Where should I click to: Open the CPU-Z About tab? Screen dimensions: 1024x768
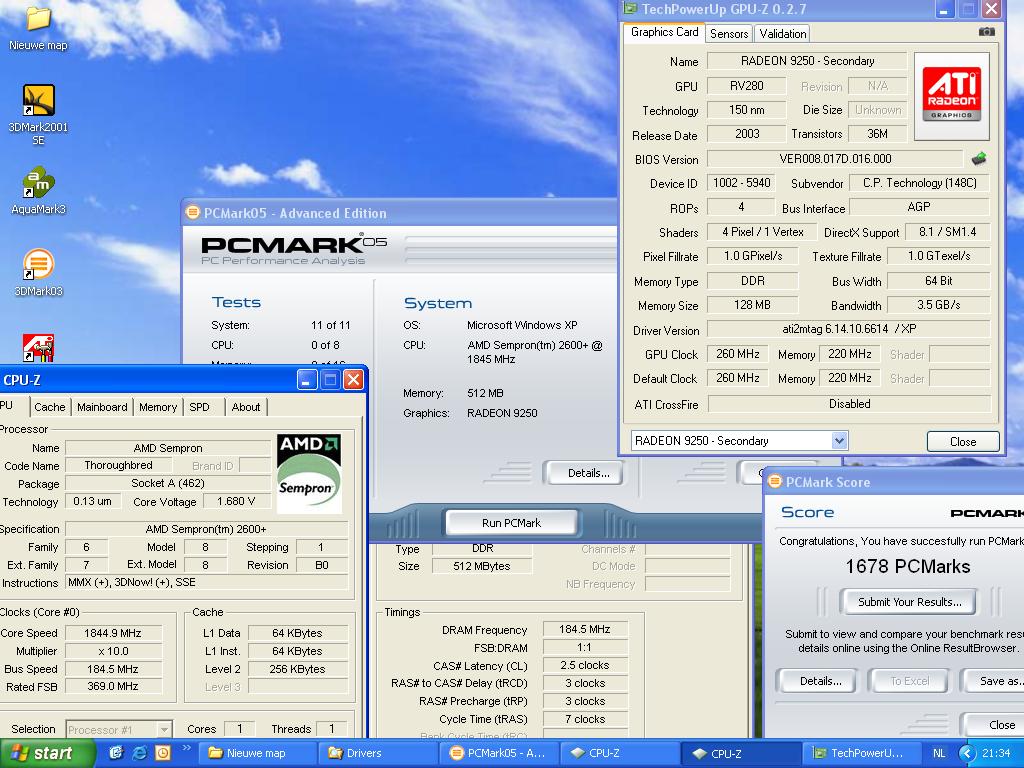(x=246, y=407)
